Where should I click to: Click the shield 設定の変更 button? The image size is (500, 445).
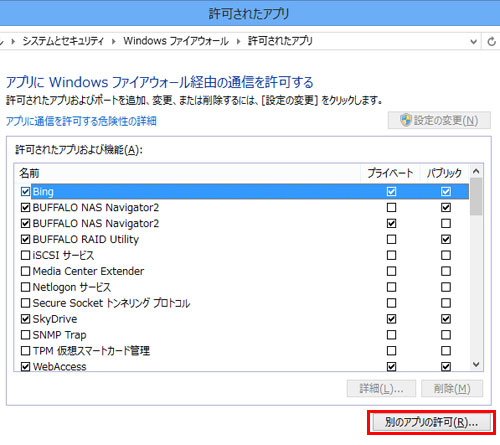(439, 120)
